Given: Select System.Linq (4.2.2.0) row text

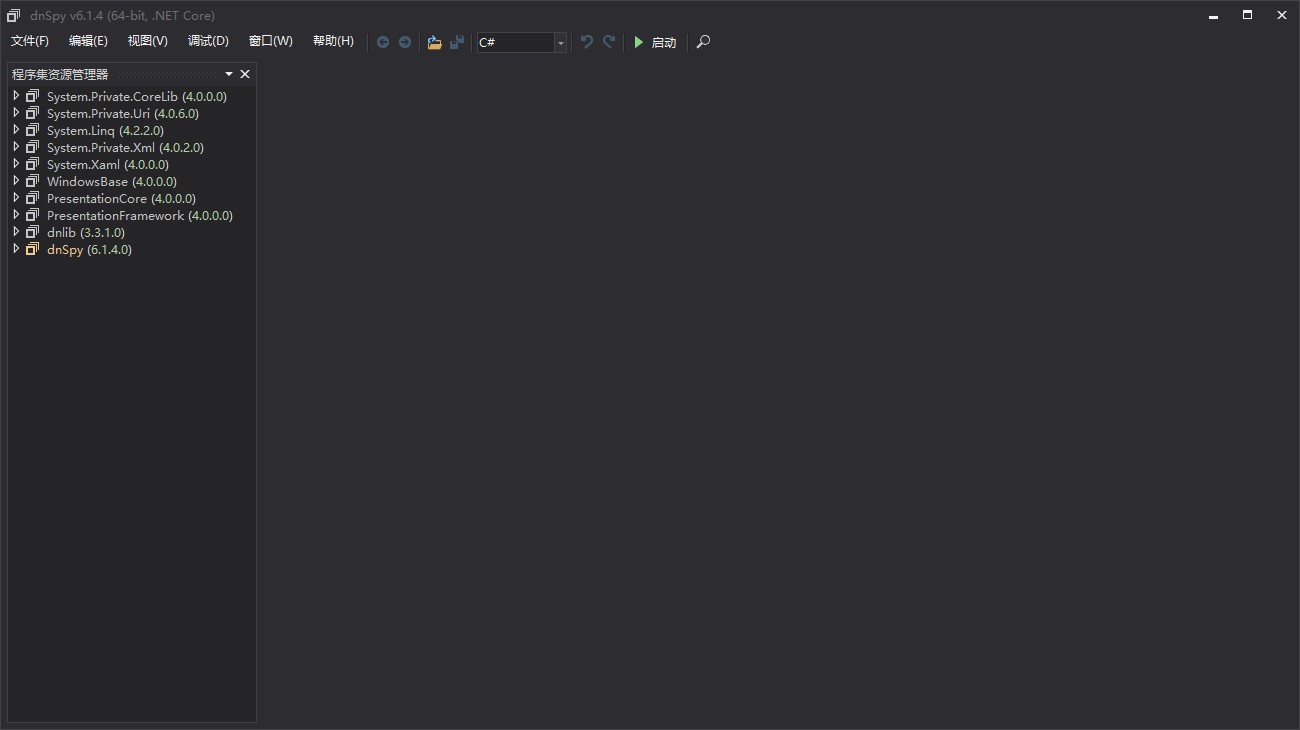Looking at the screenshot, I should click(x=105, y=131).
